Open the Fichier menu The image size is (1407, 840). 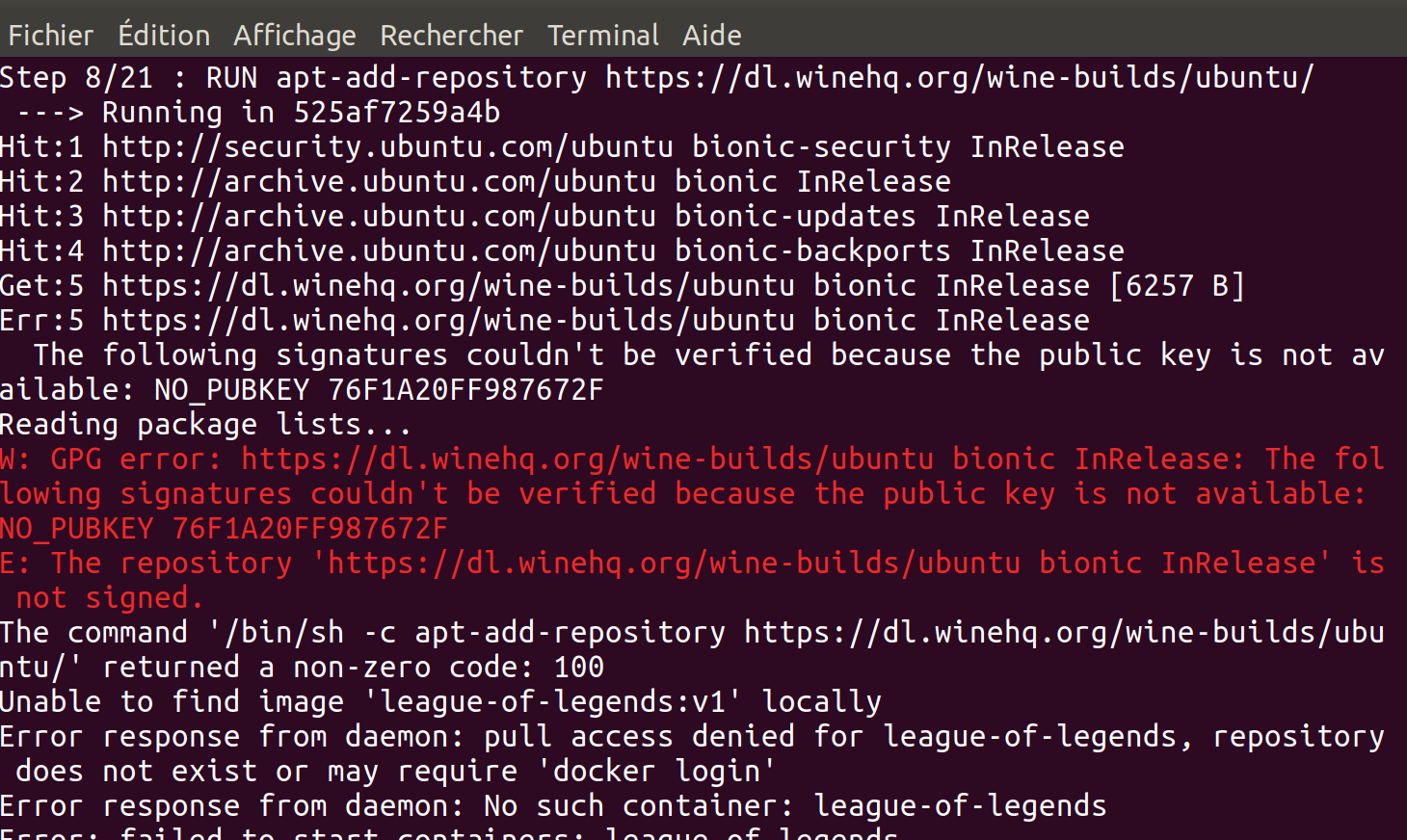tap(50, 35)
